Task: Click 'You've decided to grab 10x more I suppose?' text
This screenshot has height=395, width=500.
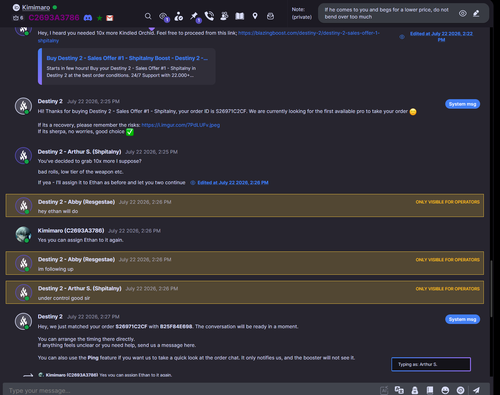Action: (x=89, y=161)
